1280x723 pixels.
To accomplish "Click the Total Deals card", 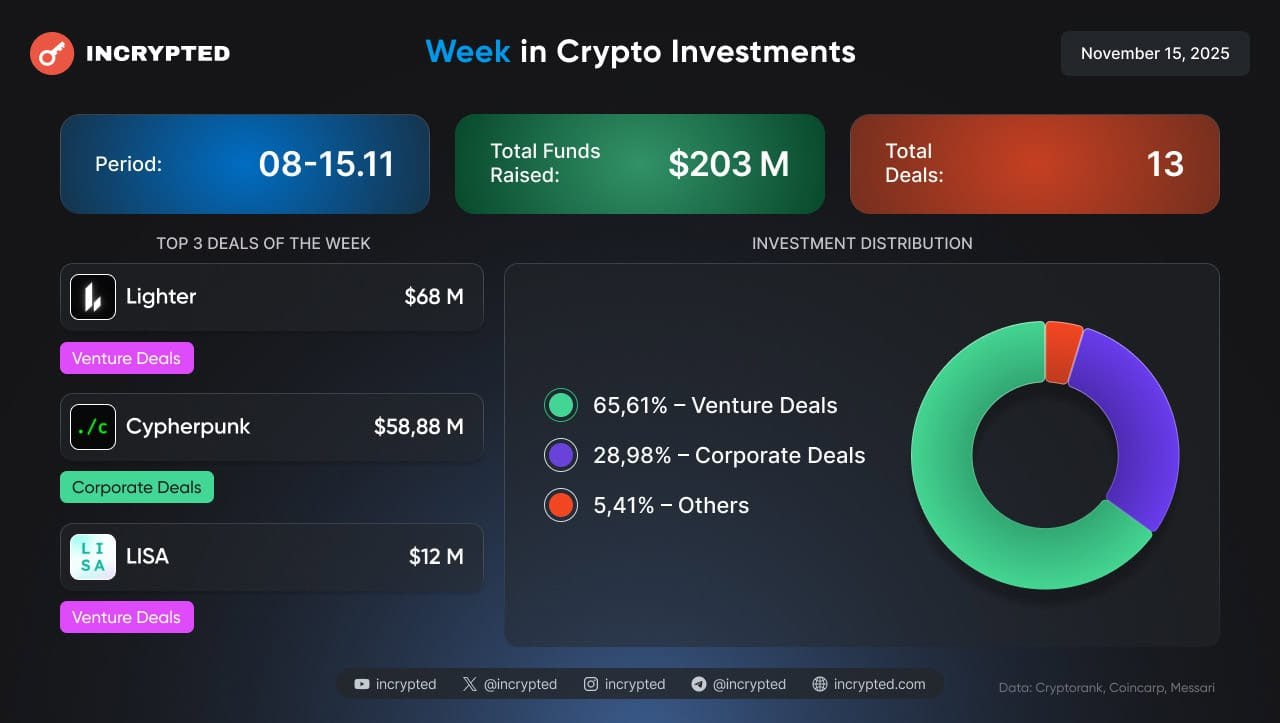I will coord(1034,164).
